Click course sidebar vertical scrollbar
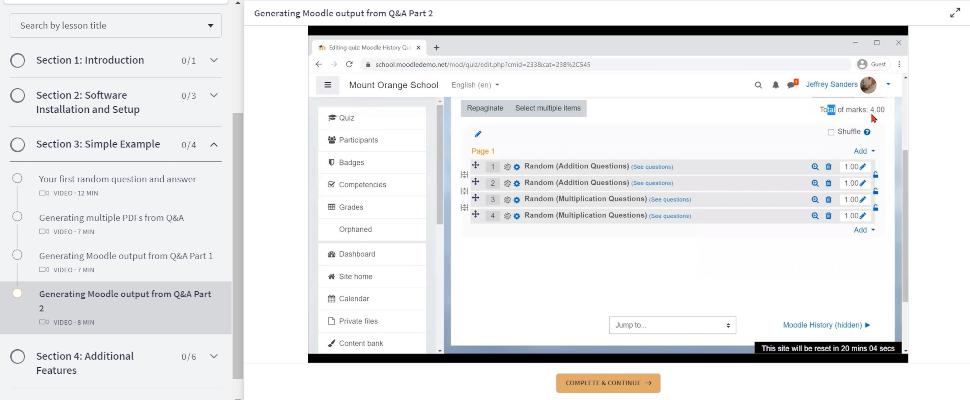Image resolution: width=970 pixels, height=400 pixels. coord(238,246)
